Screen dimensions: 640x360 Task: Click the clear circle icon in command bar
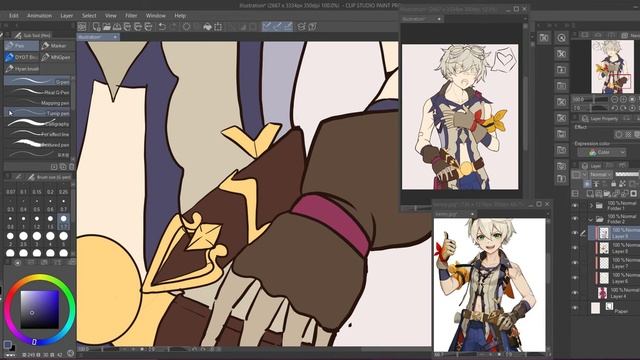(187, 27)
